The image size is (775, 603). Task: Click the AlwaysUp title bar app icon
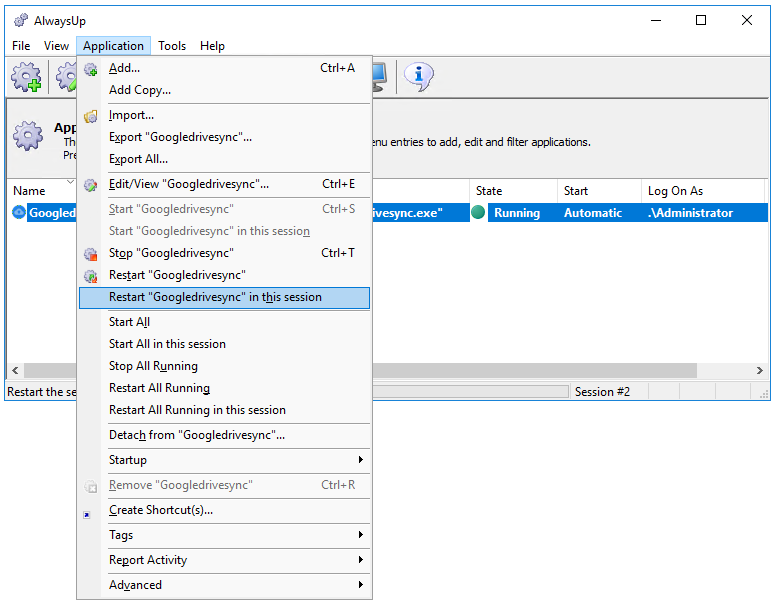click(x=21, y=20)
